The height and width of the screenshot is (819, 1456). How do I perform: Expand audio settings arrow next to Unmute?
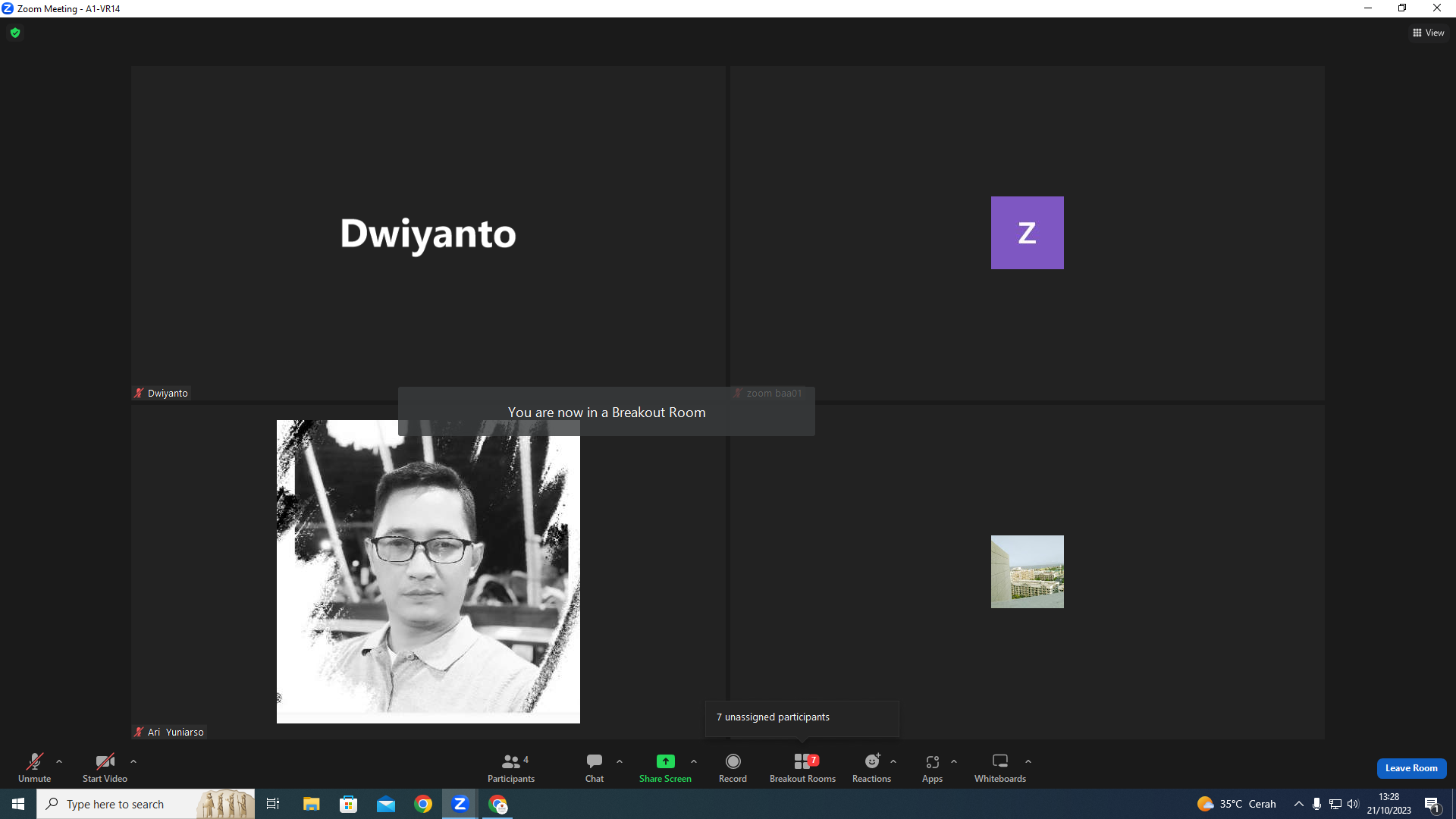click(x=59, y=761)
